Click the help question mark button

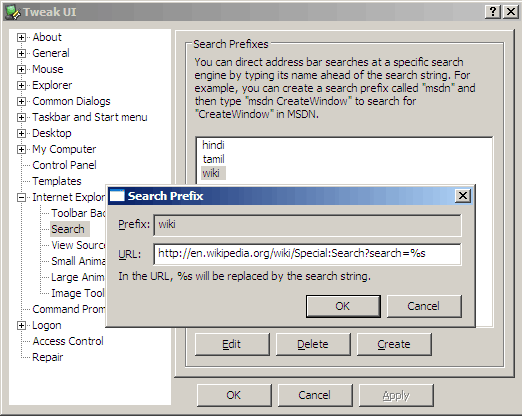click(x=493, y=12)
